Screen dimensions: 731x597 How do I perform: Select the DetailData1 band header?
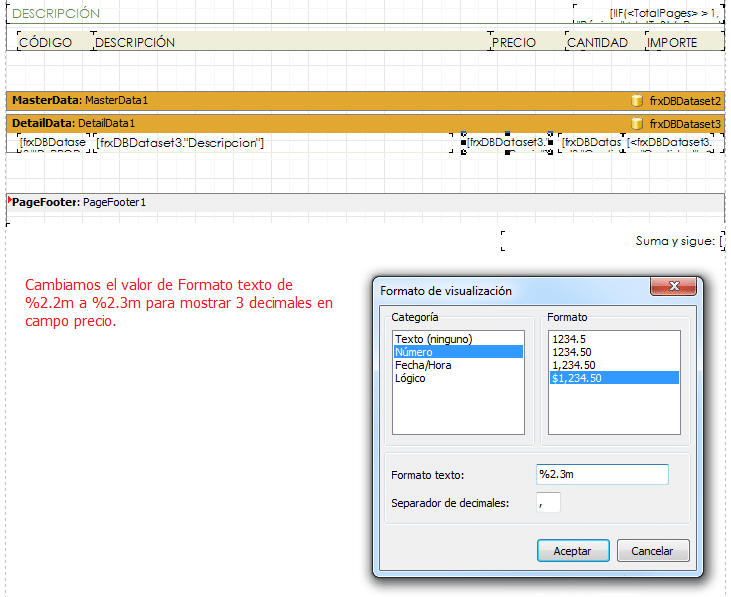(x=366, y=124)
